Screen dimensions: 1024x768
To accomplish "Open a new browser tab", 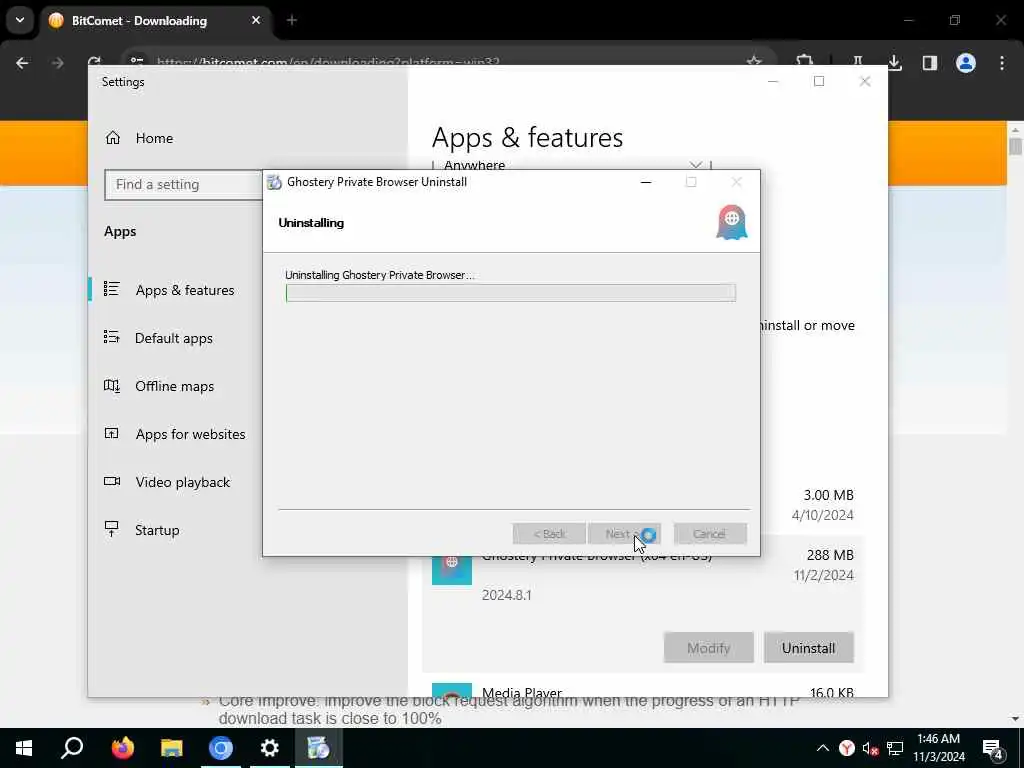I will pos(292,21).
